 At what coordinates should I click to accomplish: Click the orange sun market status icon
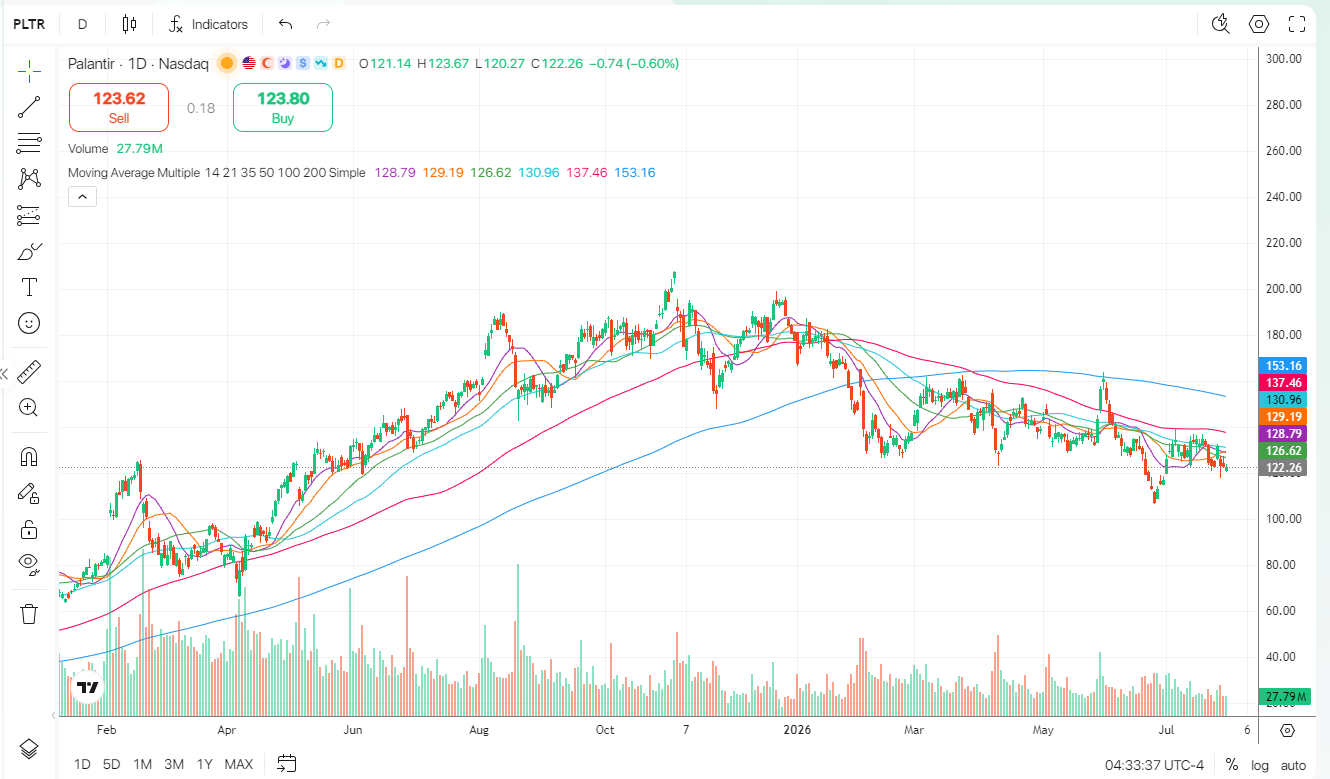pyautogui.click(x=227, y=63)
